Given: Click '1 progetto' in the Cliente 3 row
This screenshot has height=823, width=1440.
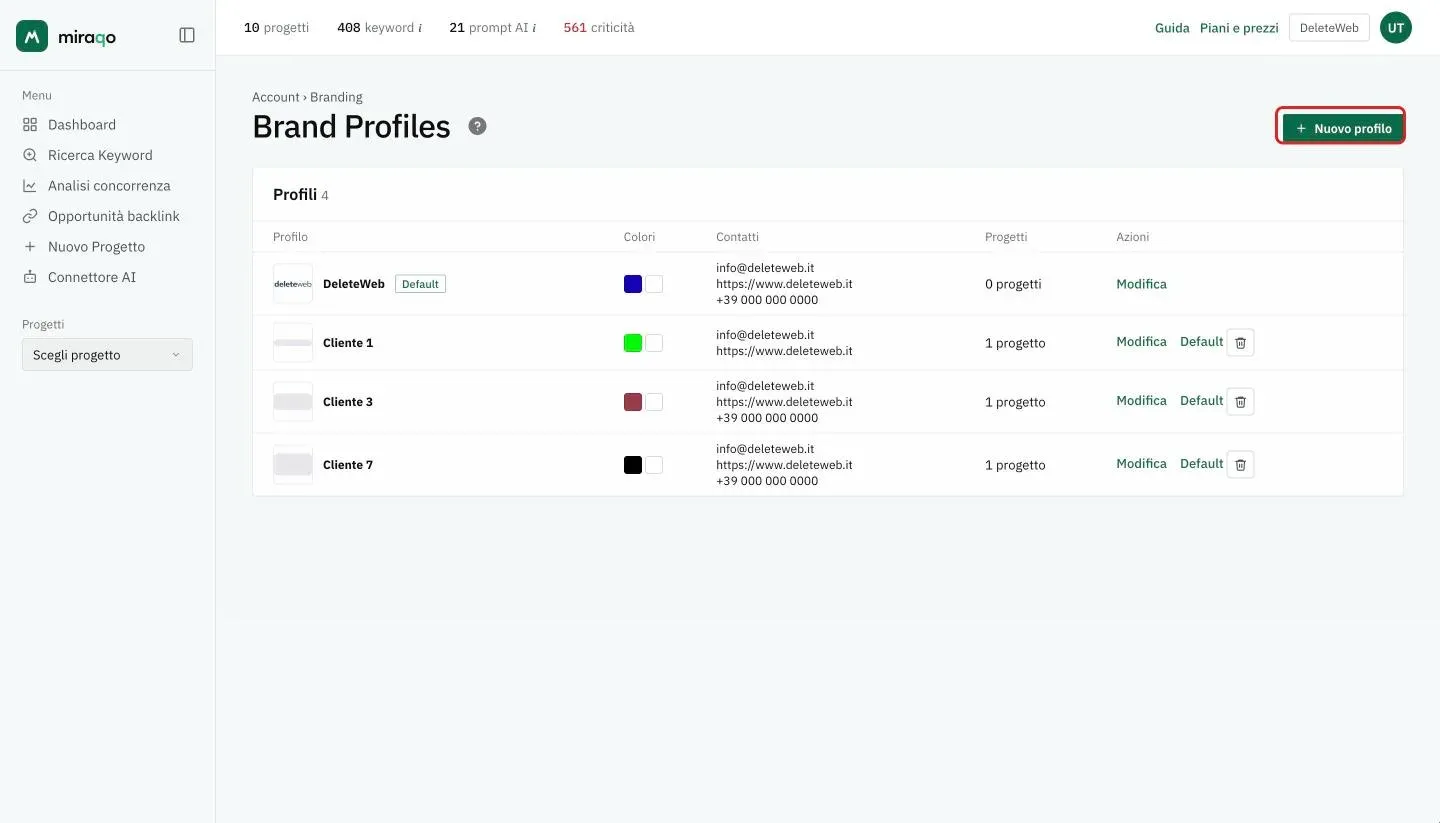Looking at the screenshot, I should click(x=1015, y=402).
